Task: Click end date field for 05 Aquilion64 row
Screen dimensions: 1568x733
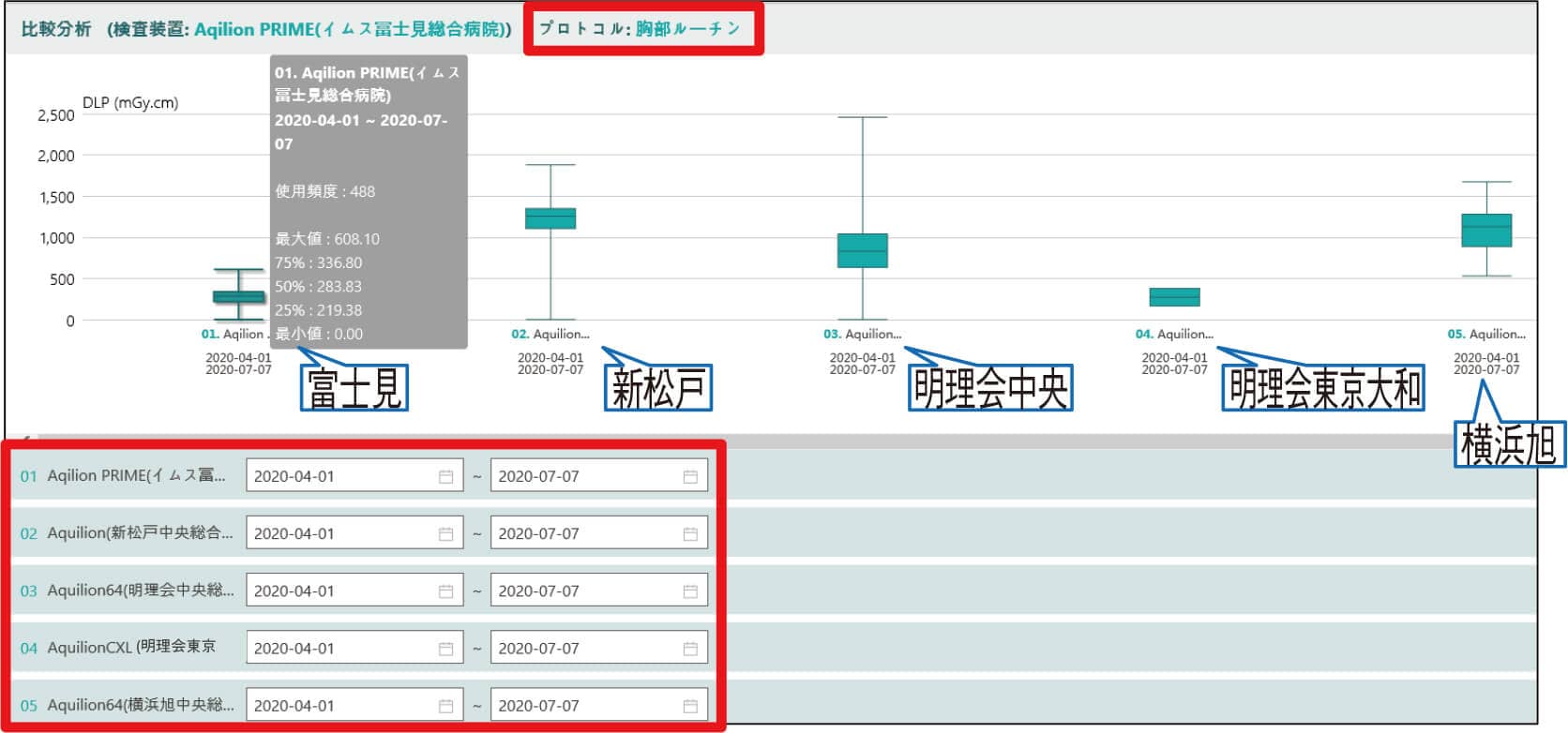Action: [599, 705]
